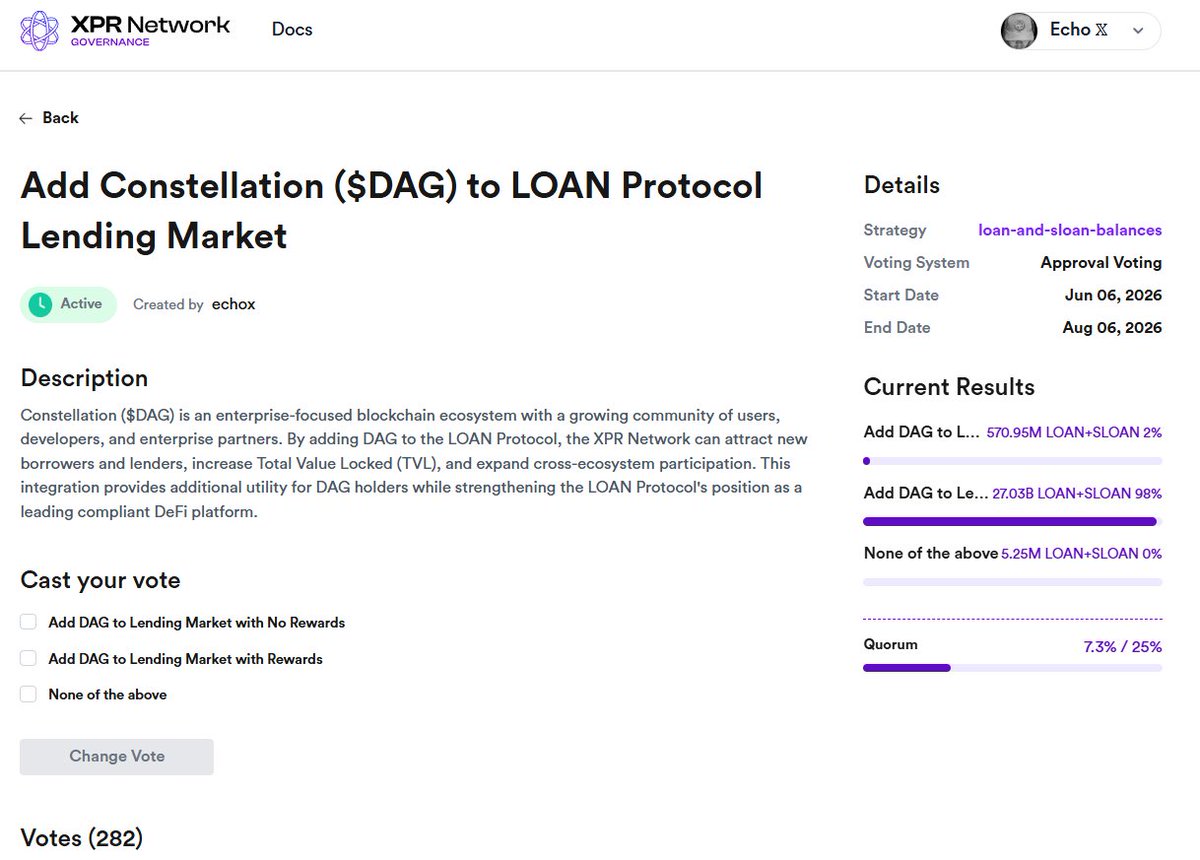Open the loan-and-sloan-balances strategy link

pos(1070,230)
